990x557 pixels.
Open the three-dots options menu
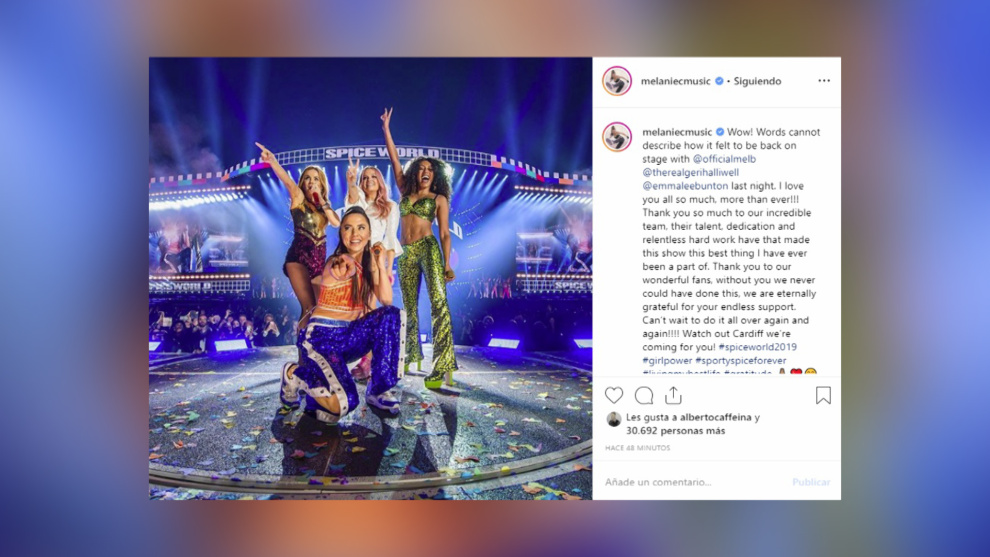tap(824, 81)
